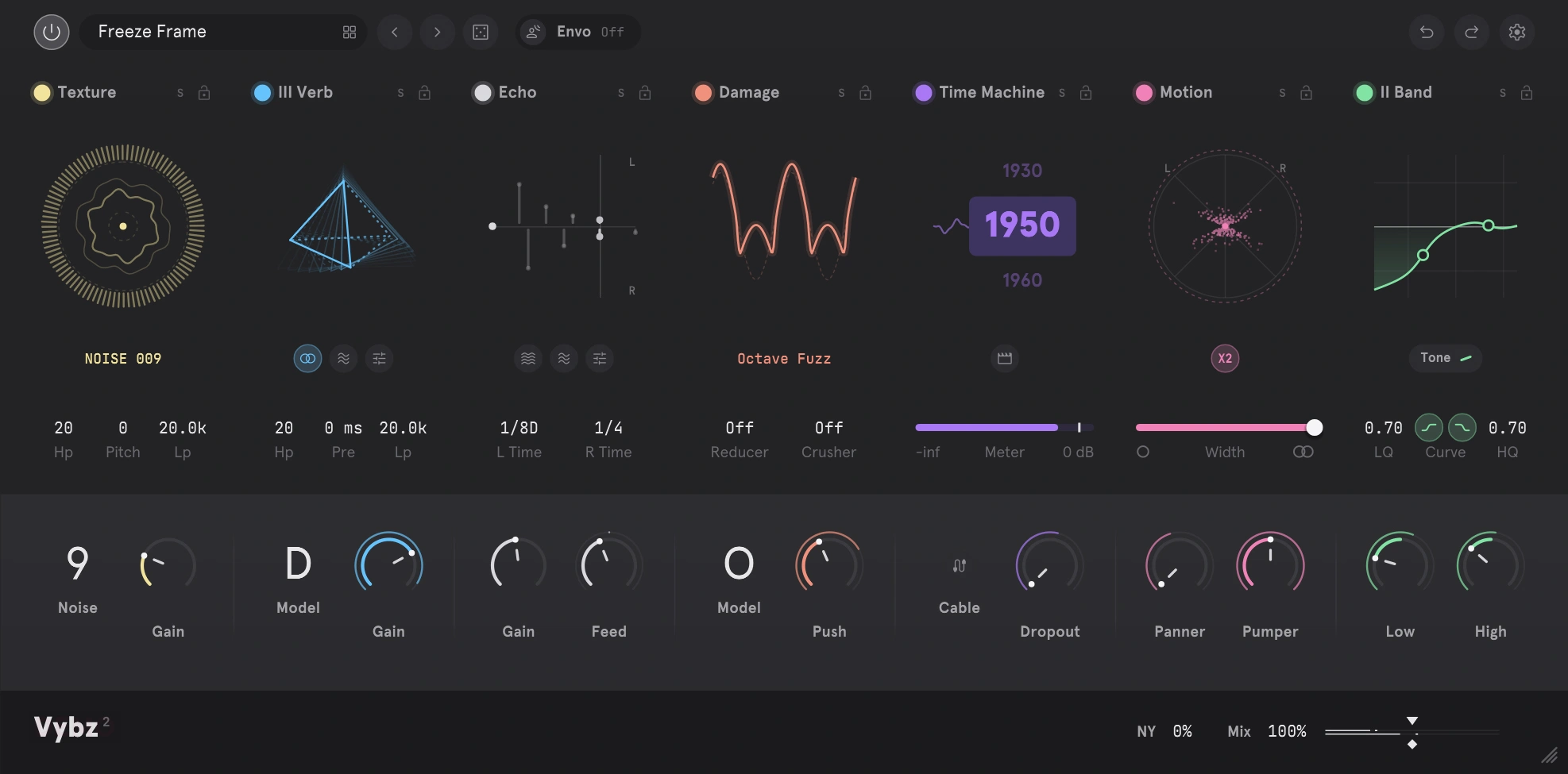
Task: Open the preset browser grid icon
Action: click(350, 33)
